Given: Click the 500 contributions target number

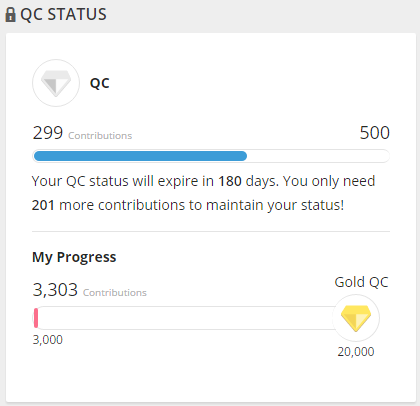Looking at the screenshot, I should point(375,133).
